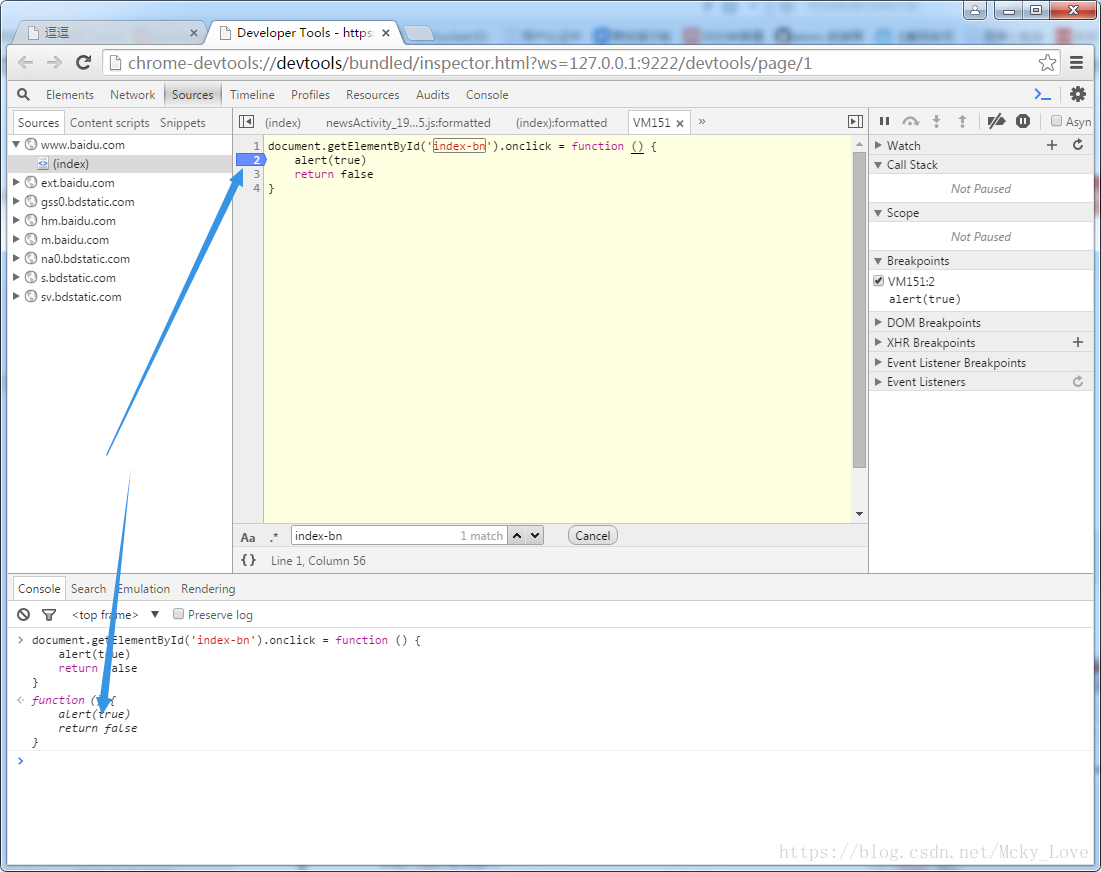Hide the navigator sidebar icon

pos(246,122)
